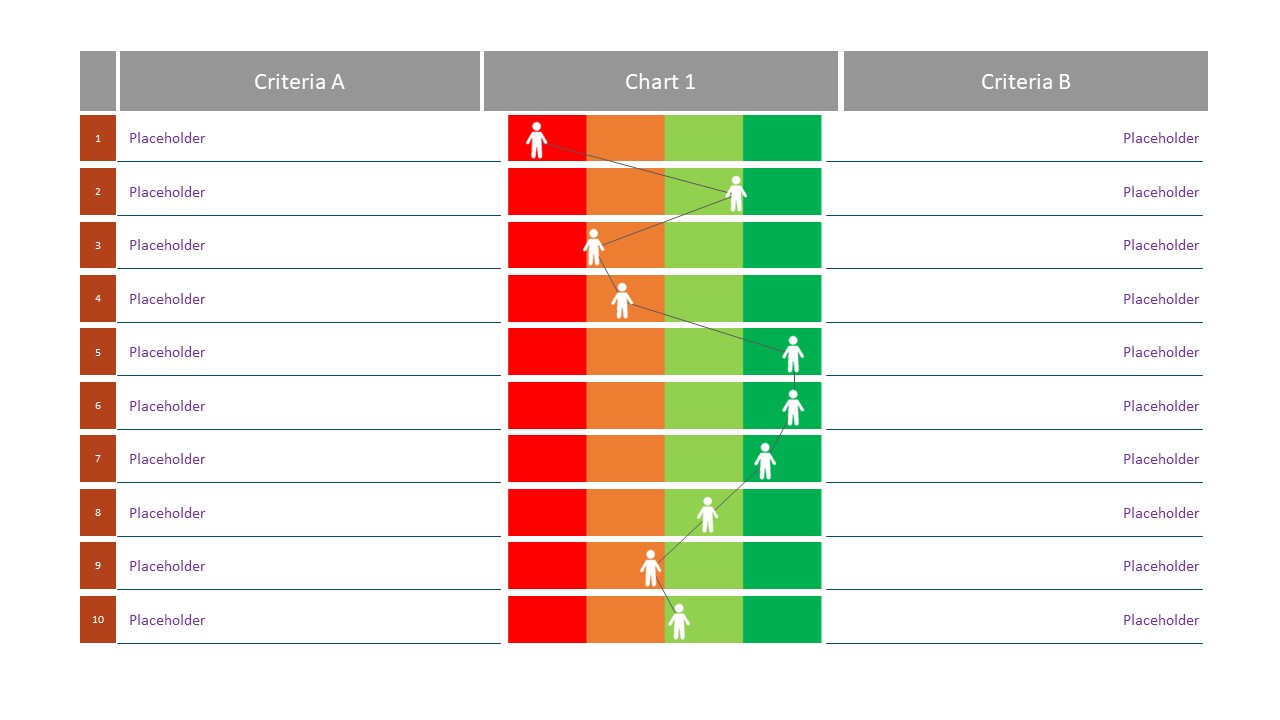Click the red segment in row 6
Image resolution: width=1280 pixels, height=720 pixels.
(547, 405)
